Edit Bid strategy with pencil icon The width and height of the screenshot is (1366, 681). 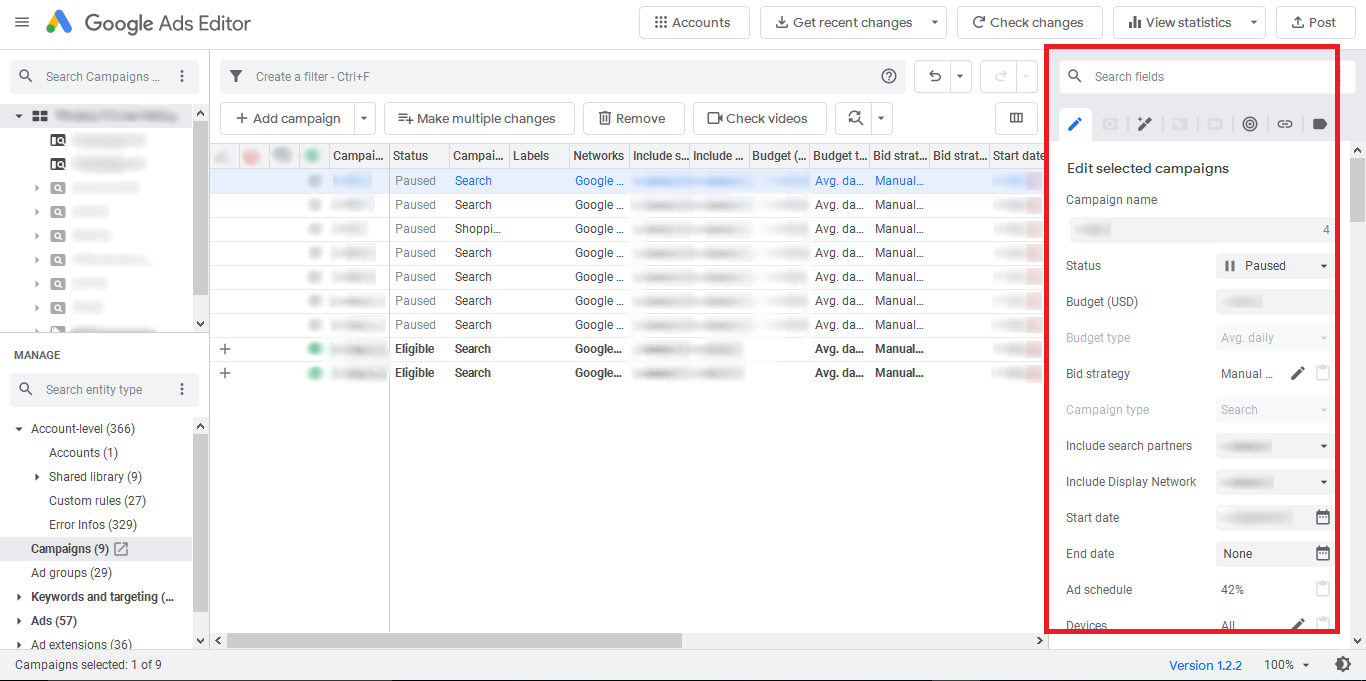pyautogui.click(x=1298, y=373)
